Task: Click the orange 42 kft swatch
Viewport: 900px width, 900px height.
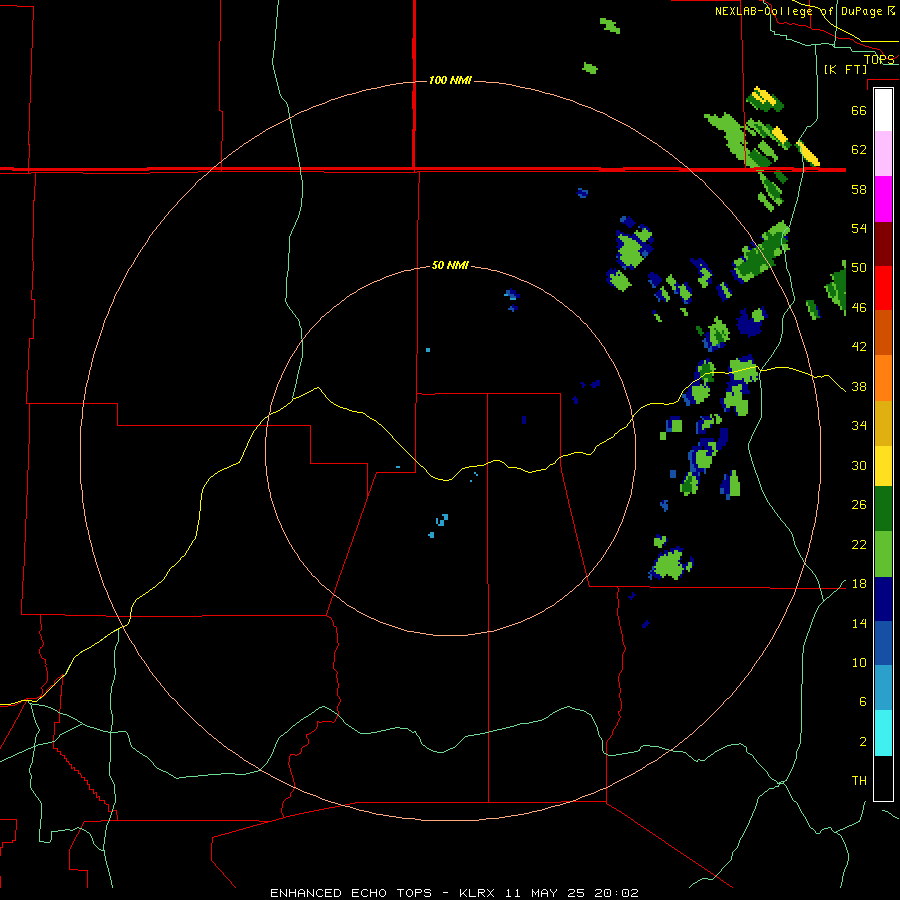Action: (x=883, y=378)
